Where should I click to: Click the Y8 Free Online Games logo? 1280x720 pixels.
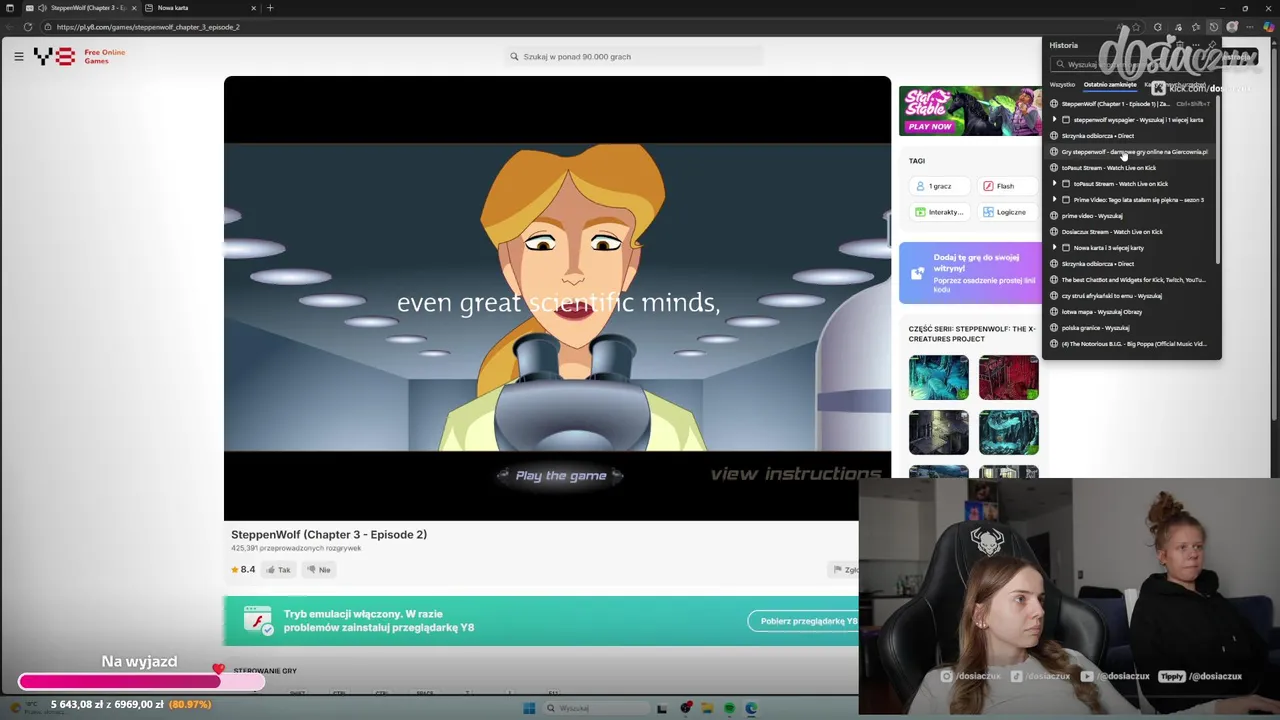(x=80, y=56)
